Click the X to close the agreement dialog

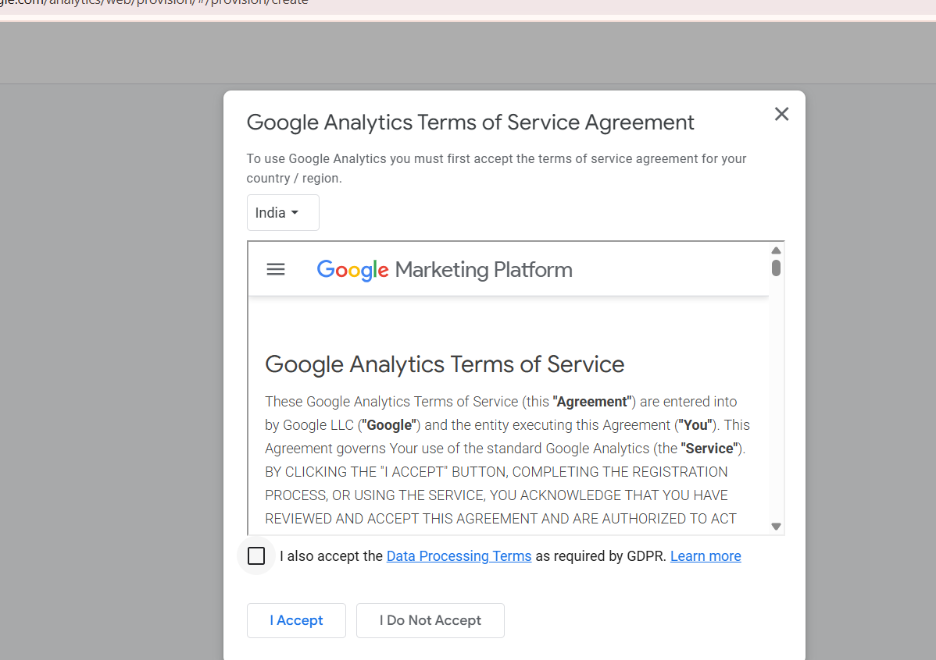(x=781, y=114)
